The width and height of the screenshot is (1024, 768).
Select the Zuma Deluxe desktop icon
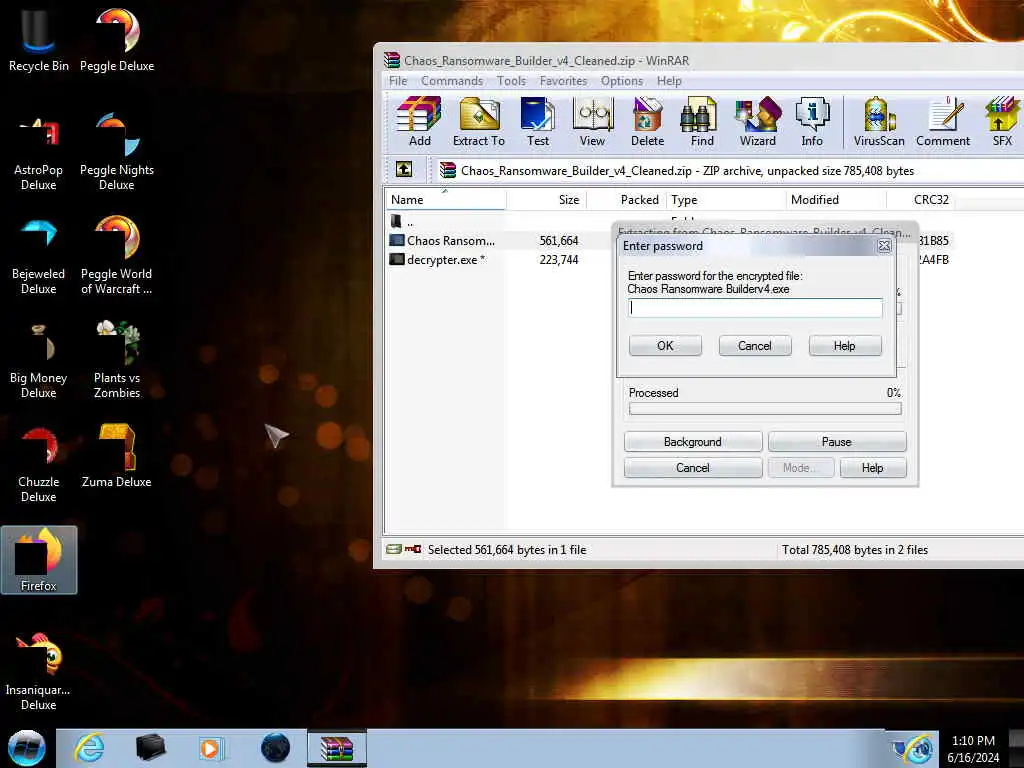117,457
